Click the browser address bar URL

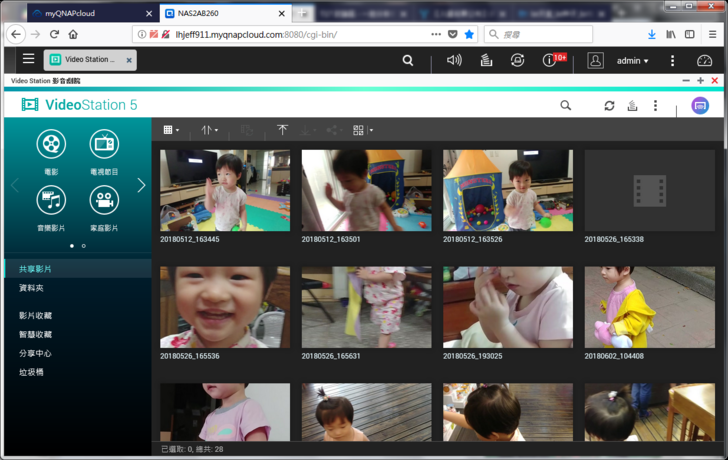click(256, 34)
